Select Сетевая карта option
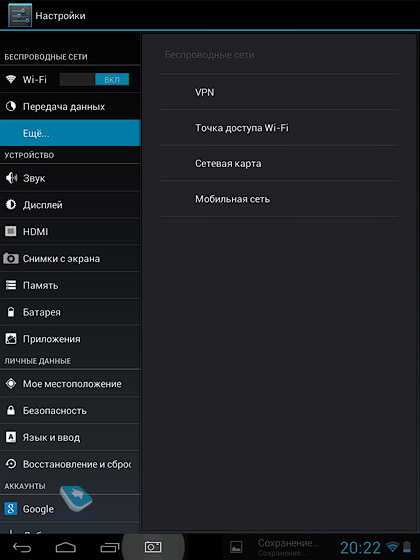This screenshot has width=420, height=560. tap(279, 163)
